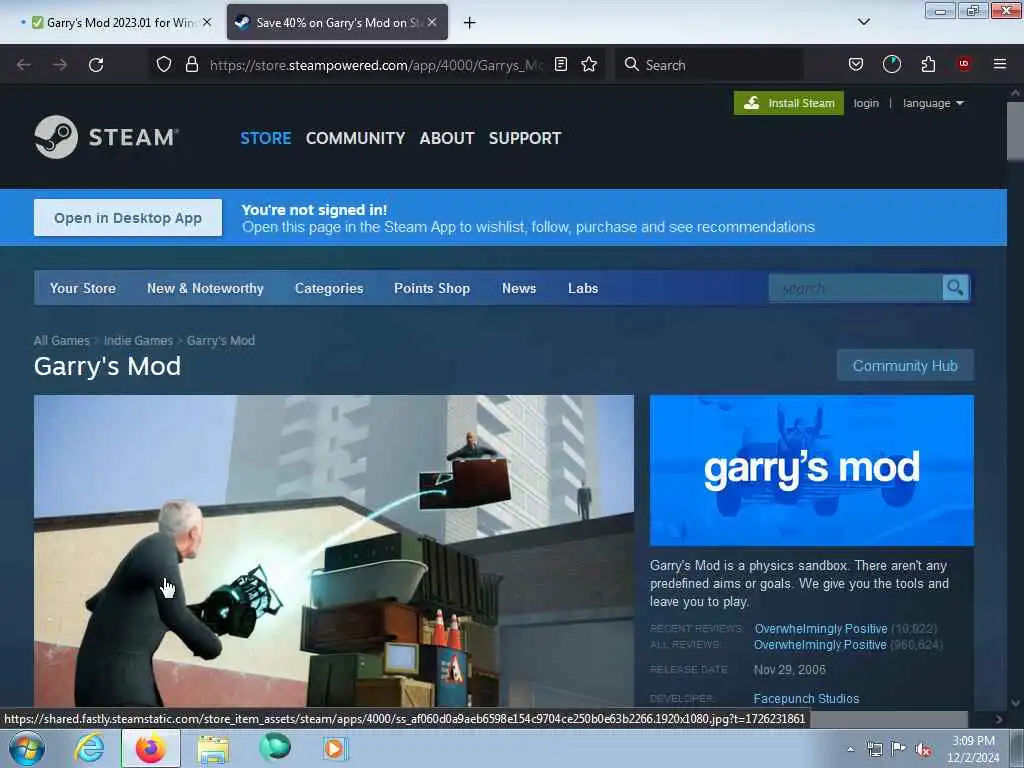Select the Save 40% on Garry's Mod tab
1024x768 pixels.
coord(337,22)
